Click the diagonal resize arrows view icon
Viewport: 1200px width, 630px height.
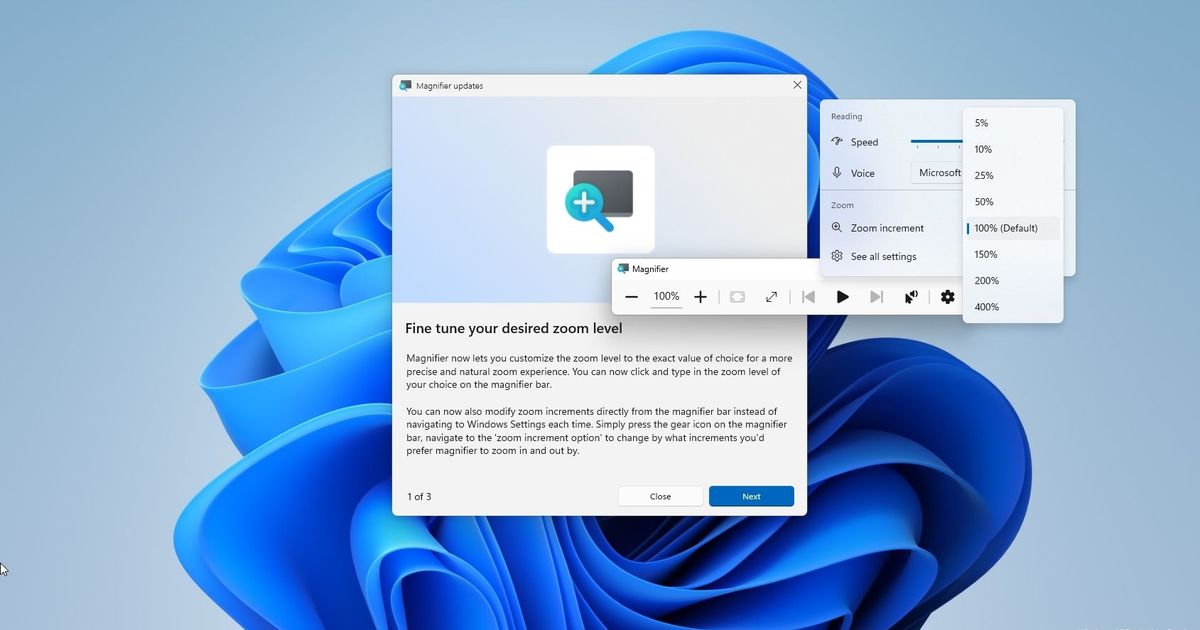771,297
